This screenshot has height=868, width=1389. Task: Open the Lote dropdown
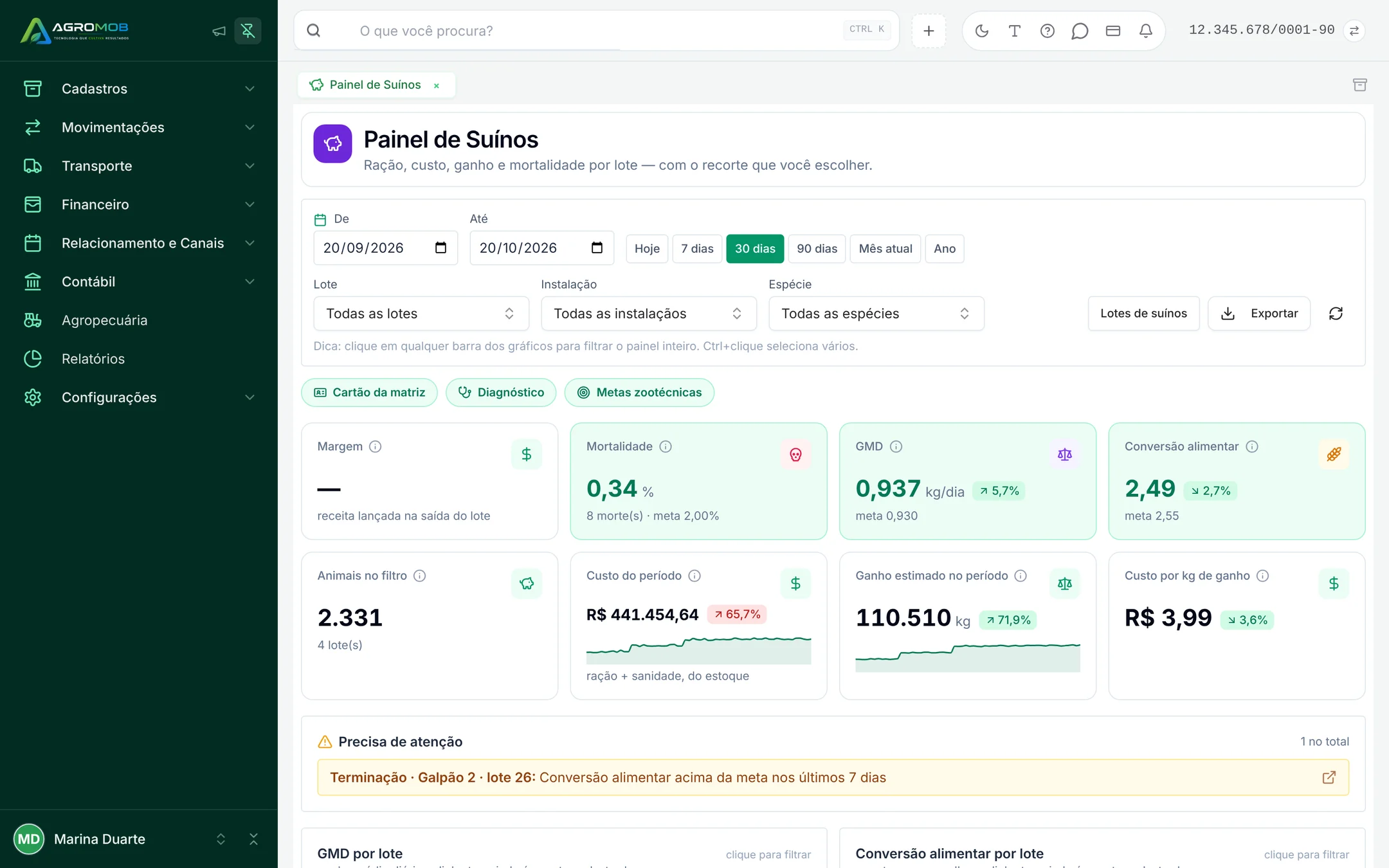click(421, 314)
